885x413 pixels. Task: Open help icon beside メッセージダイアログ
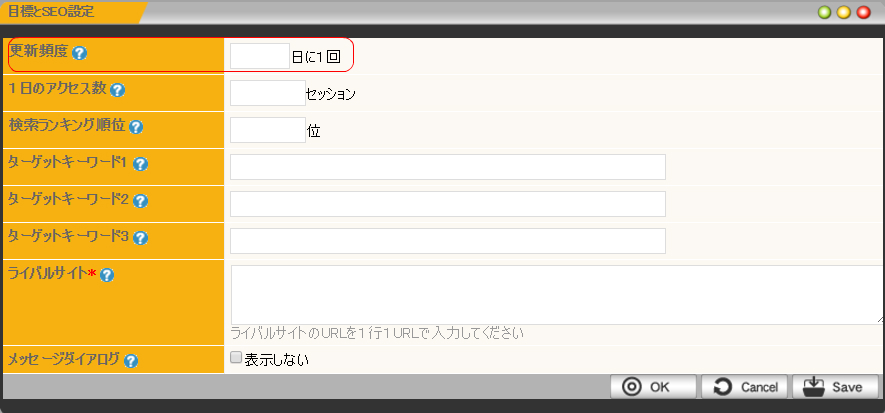click(131, 361)
